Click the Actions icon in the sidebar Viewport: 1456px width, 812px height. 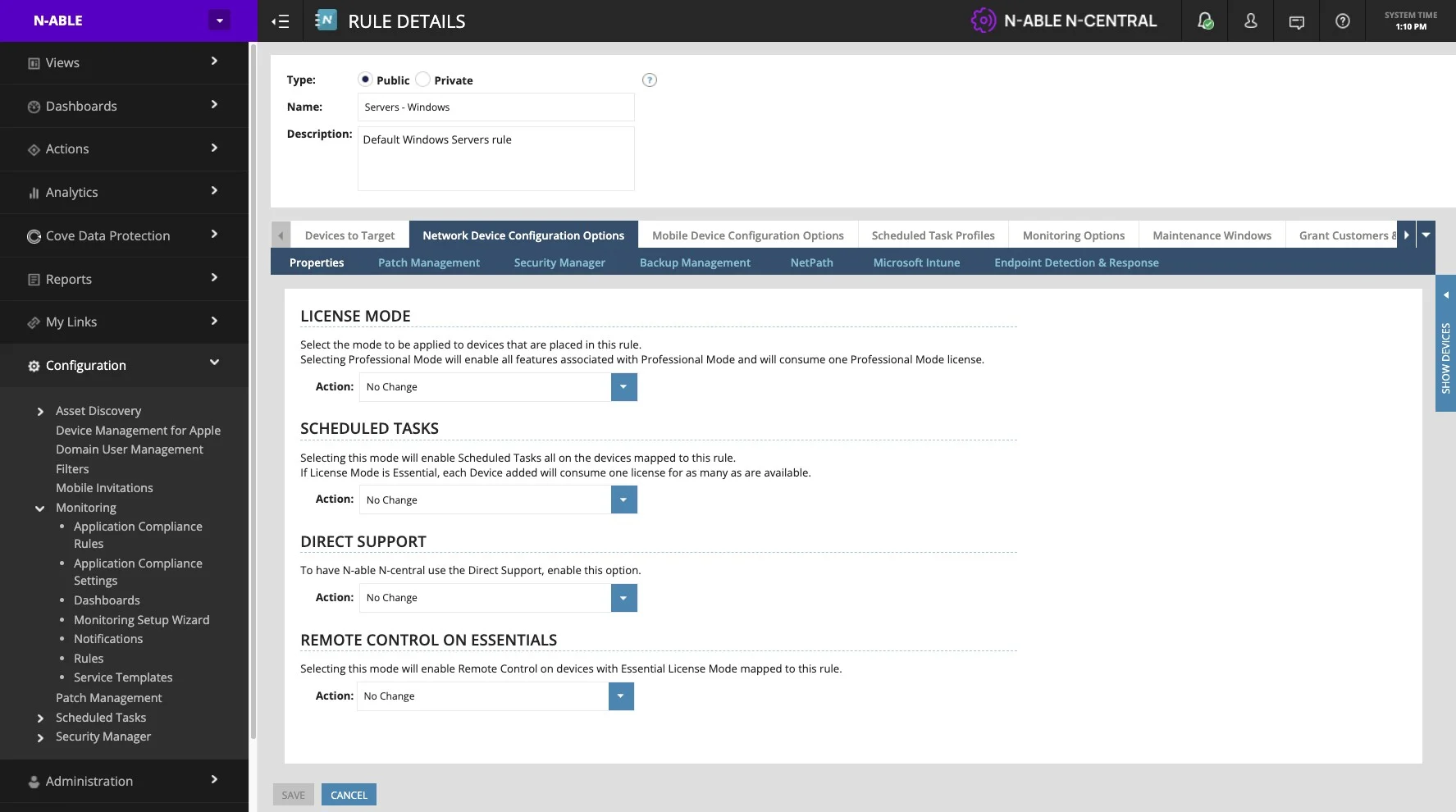pos(34,149)
